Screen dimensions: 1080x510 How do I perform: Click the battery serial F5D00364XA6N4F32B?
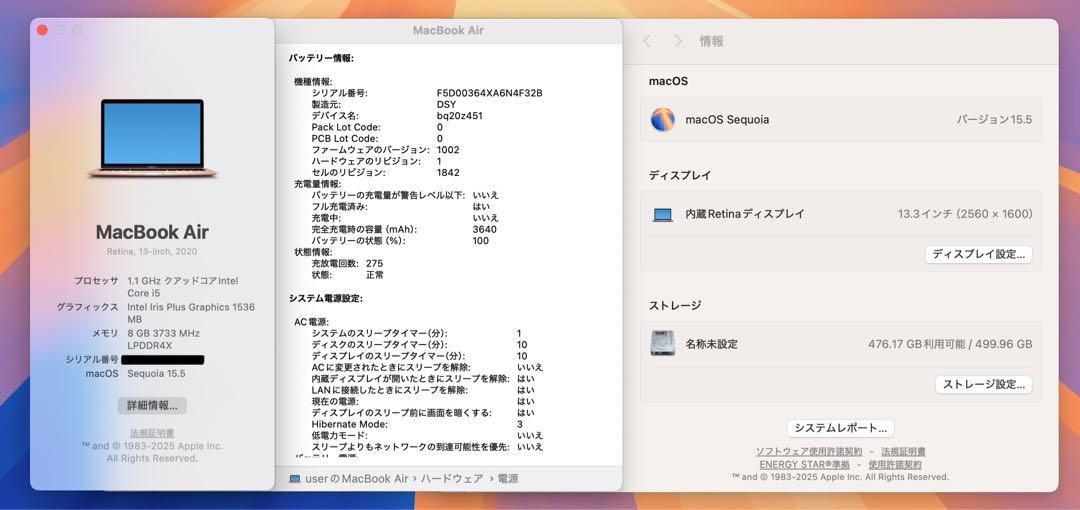click(490, 93)
